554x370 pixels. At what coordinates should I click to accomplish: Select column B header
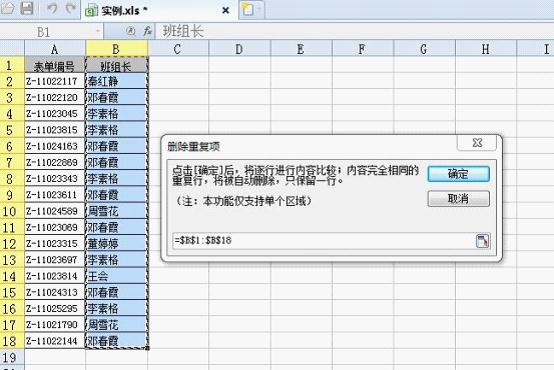tap(116, 49)
